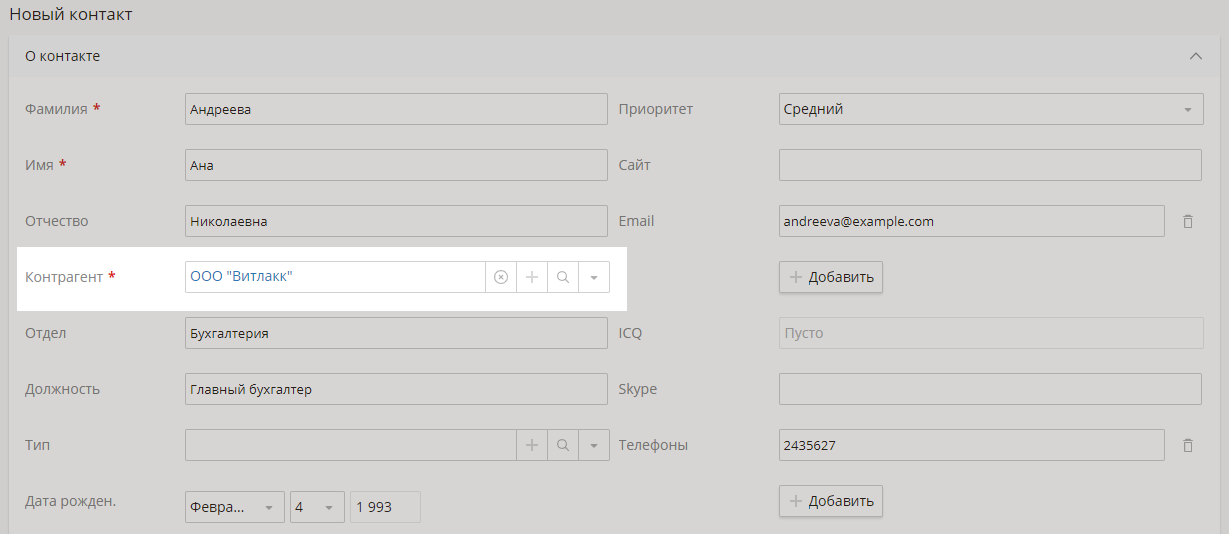Viewport: 1229px width, 534px height.
Task: Add new Контрагент with plus icon
Action: click(x=532, y=277)
